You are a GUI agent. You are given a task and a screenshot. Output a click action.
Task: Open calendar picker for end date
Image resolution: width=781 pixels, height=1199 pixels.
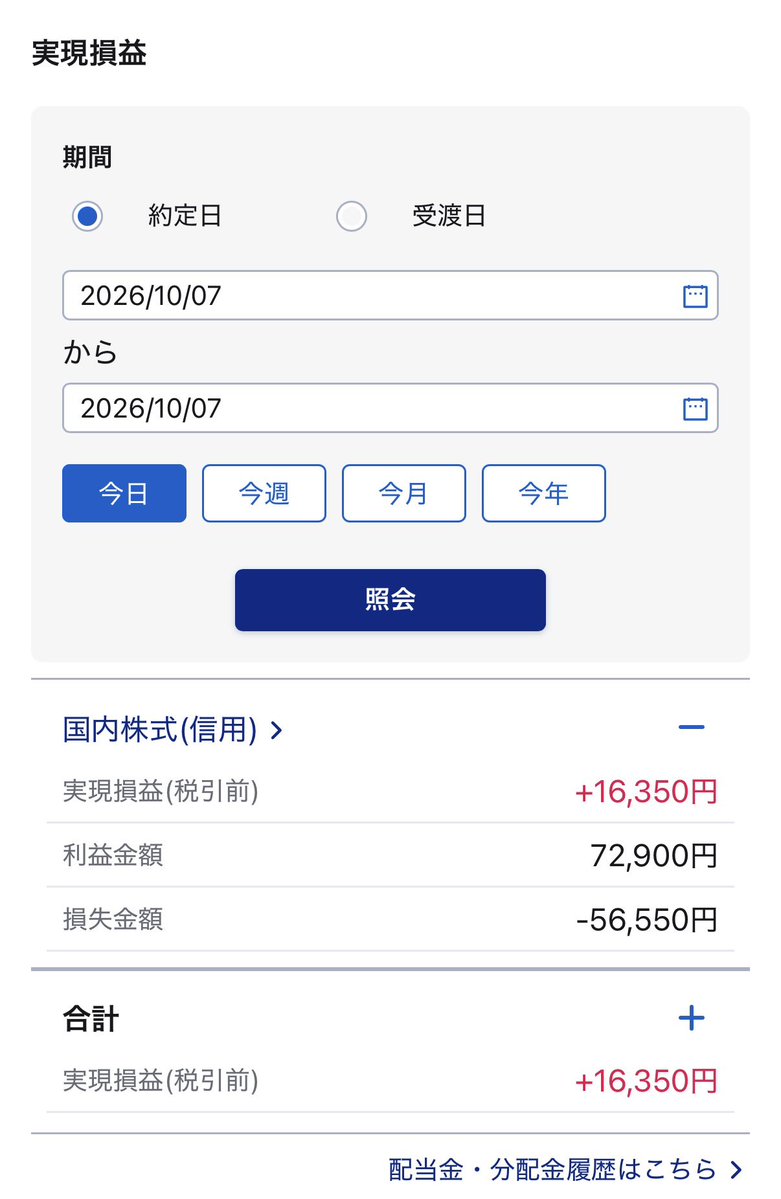(x=695, y=408)
